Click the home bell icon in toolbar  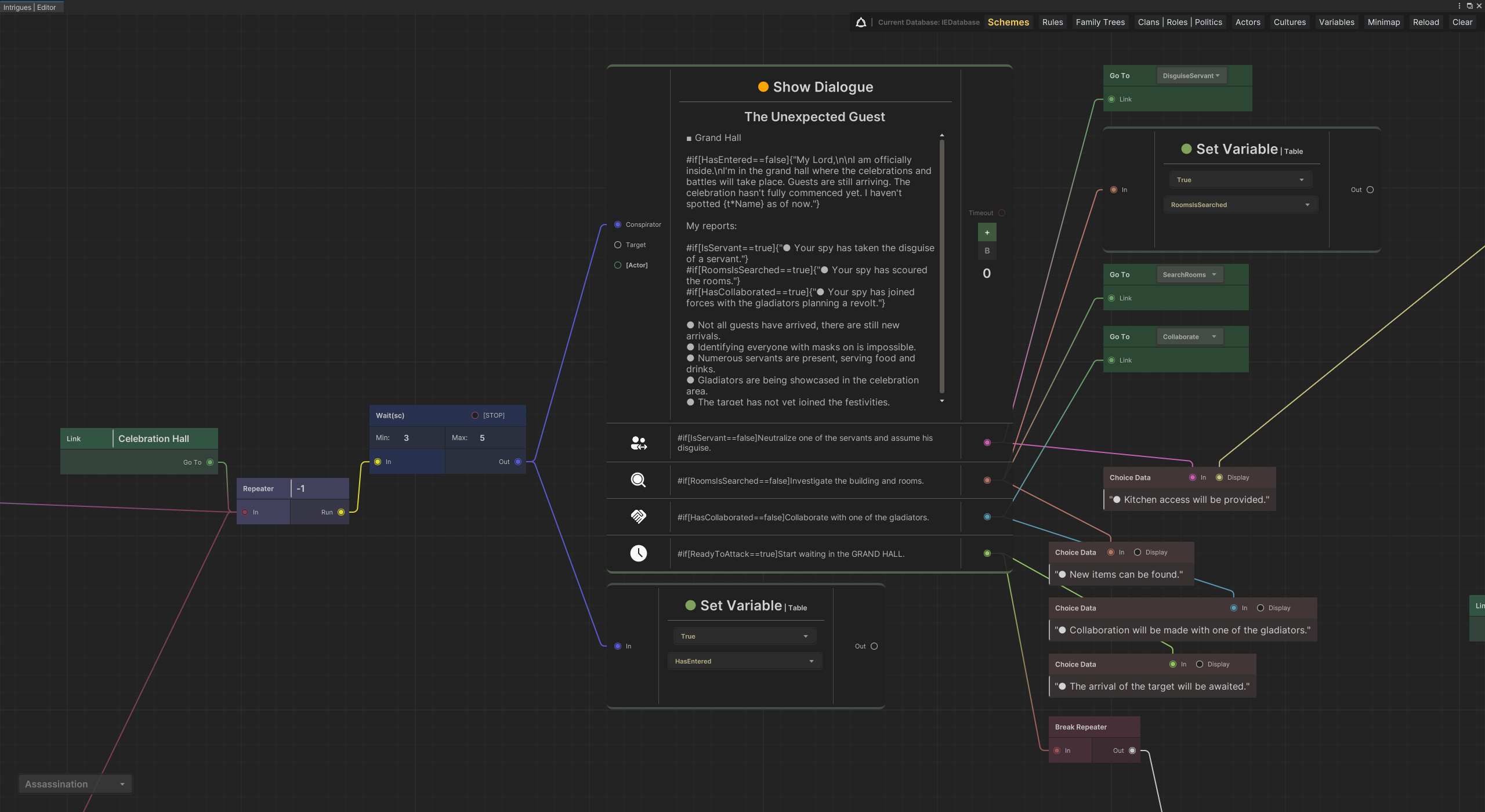click(x=861, y=22)
